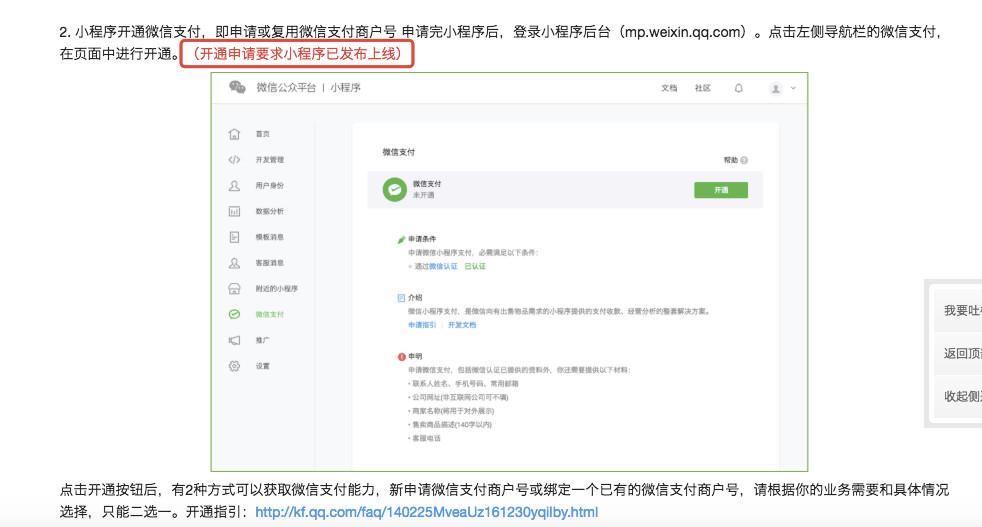Click the 返回顶 back-to-top button at right edge

coord(958,353)
